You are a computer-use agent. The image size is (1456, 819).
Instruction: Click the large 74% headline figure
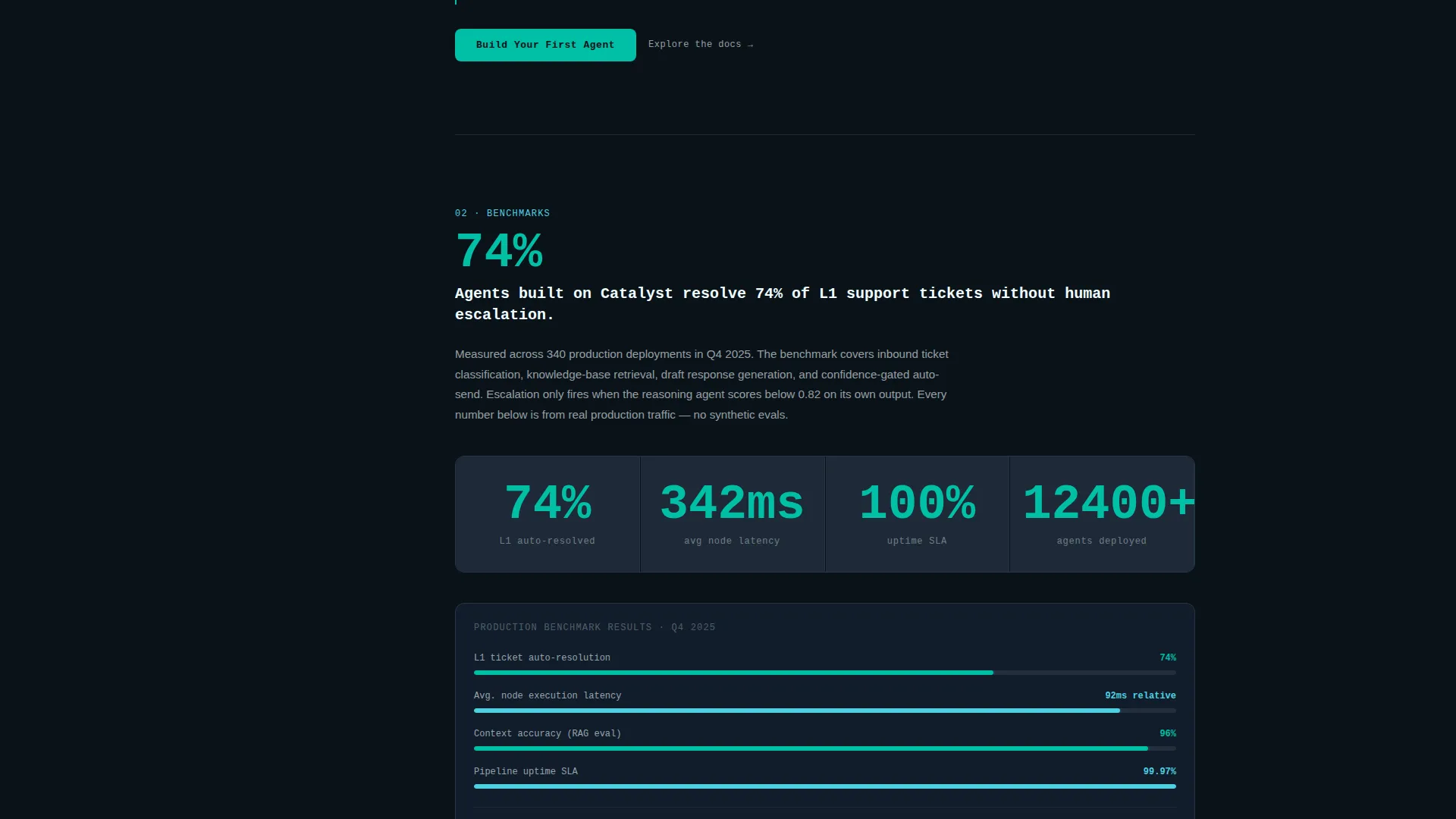point(499,251)
